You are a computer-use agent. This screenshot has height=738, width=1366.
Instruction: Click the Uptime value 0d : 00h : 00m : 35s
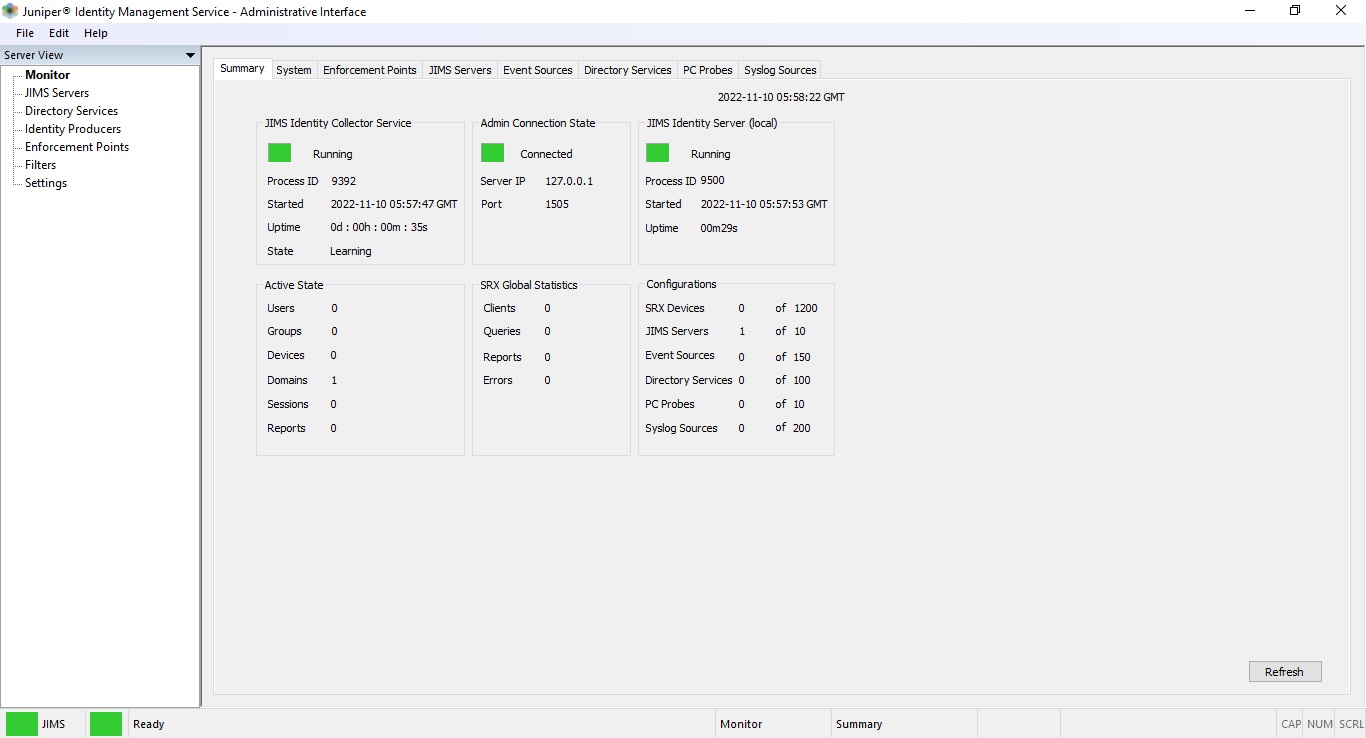pyautogui.click(x=379, y=227)
